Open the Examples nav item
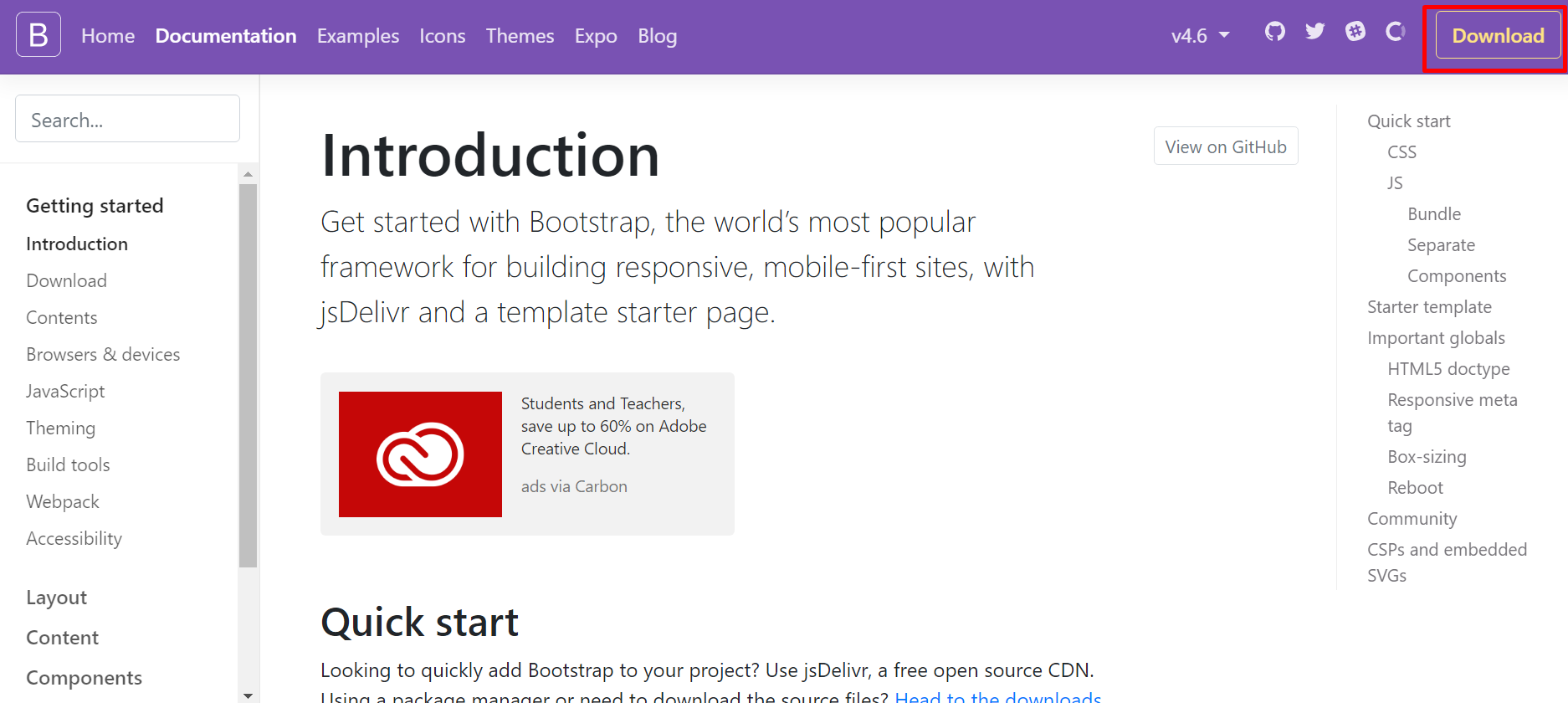Viewport: 1568px width, 703px height. coord(358,36)
